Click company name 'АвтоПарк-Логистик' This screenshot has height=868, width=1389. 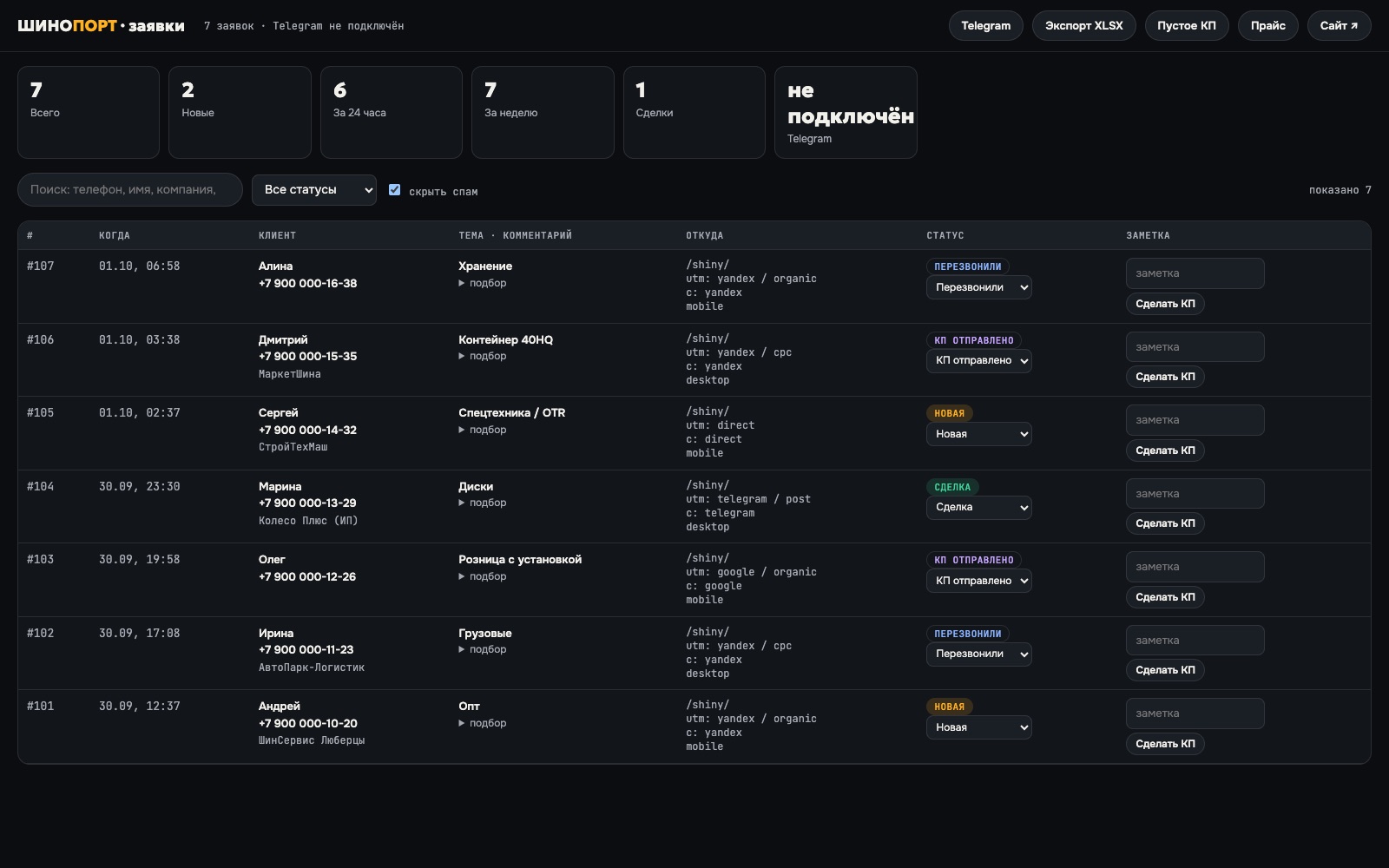point(312,667)
